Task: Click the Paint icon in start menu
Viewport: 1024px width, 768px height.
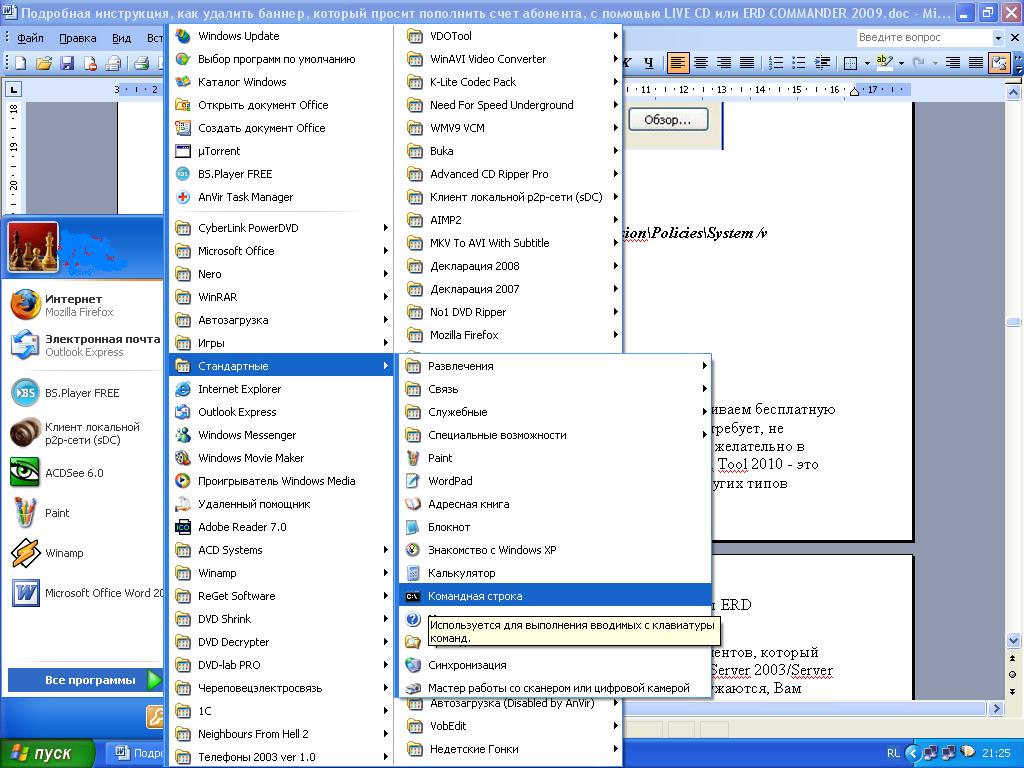Action: [x=25, y=513]
